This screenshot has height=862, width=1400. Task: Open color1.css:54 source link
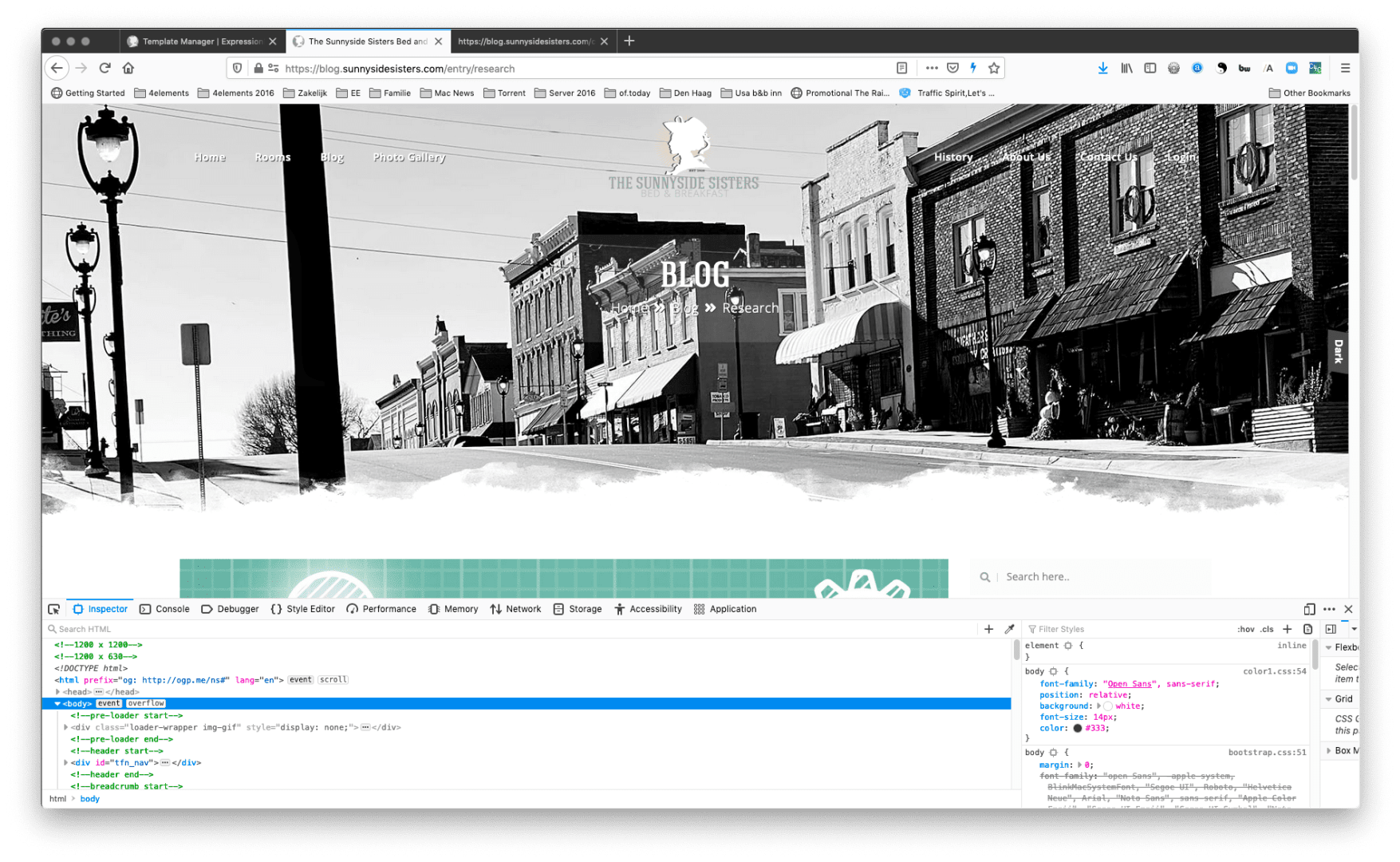(1275, 671)
